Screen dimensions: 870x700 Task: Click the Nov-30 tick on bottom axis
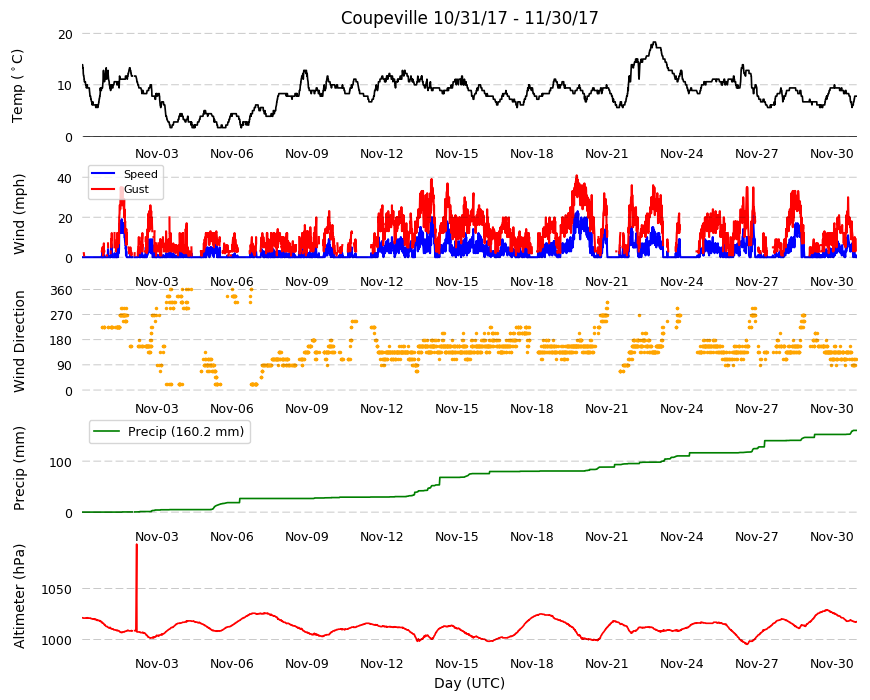[831, 663]
